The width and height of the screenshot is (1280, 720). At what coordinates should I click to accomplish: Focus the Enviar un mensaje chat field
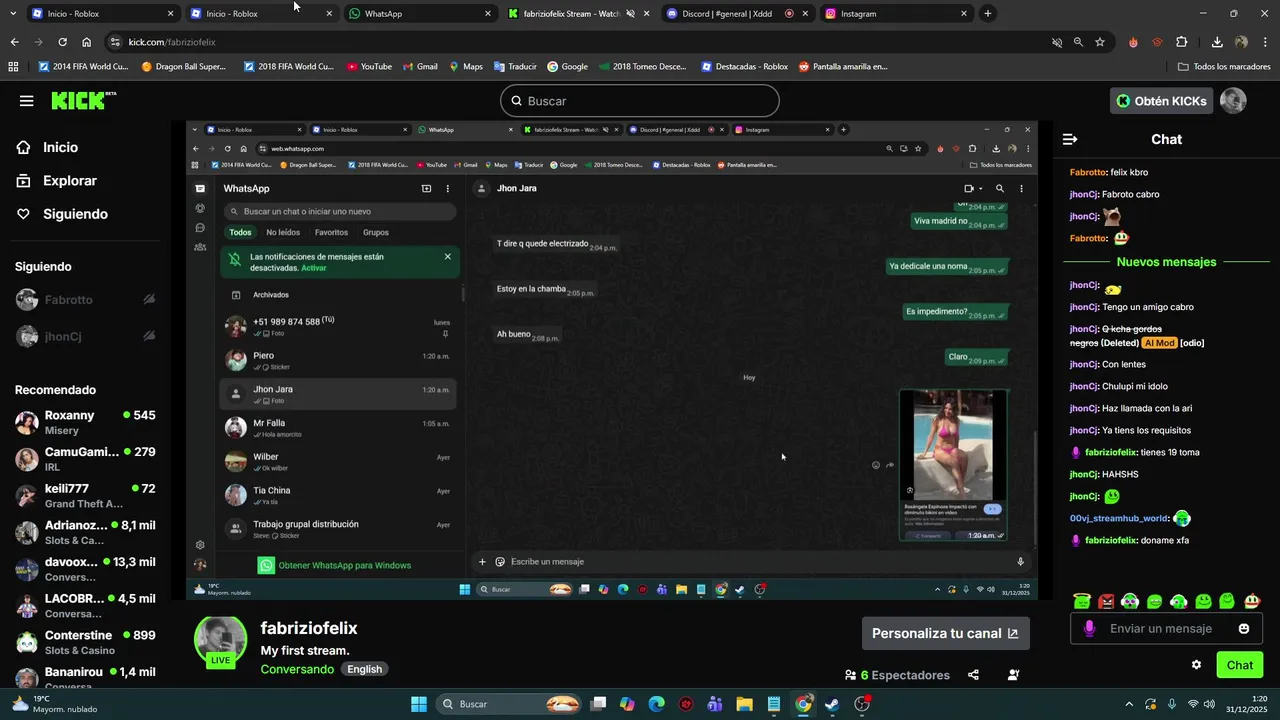point(1166,629)
